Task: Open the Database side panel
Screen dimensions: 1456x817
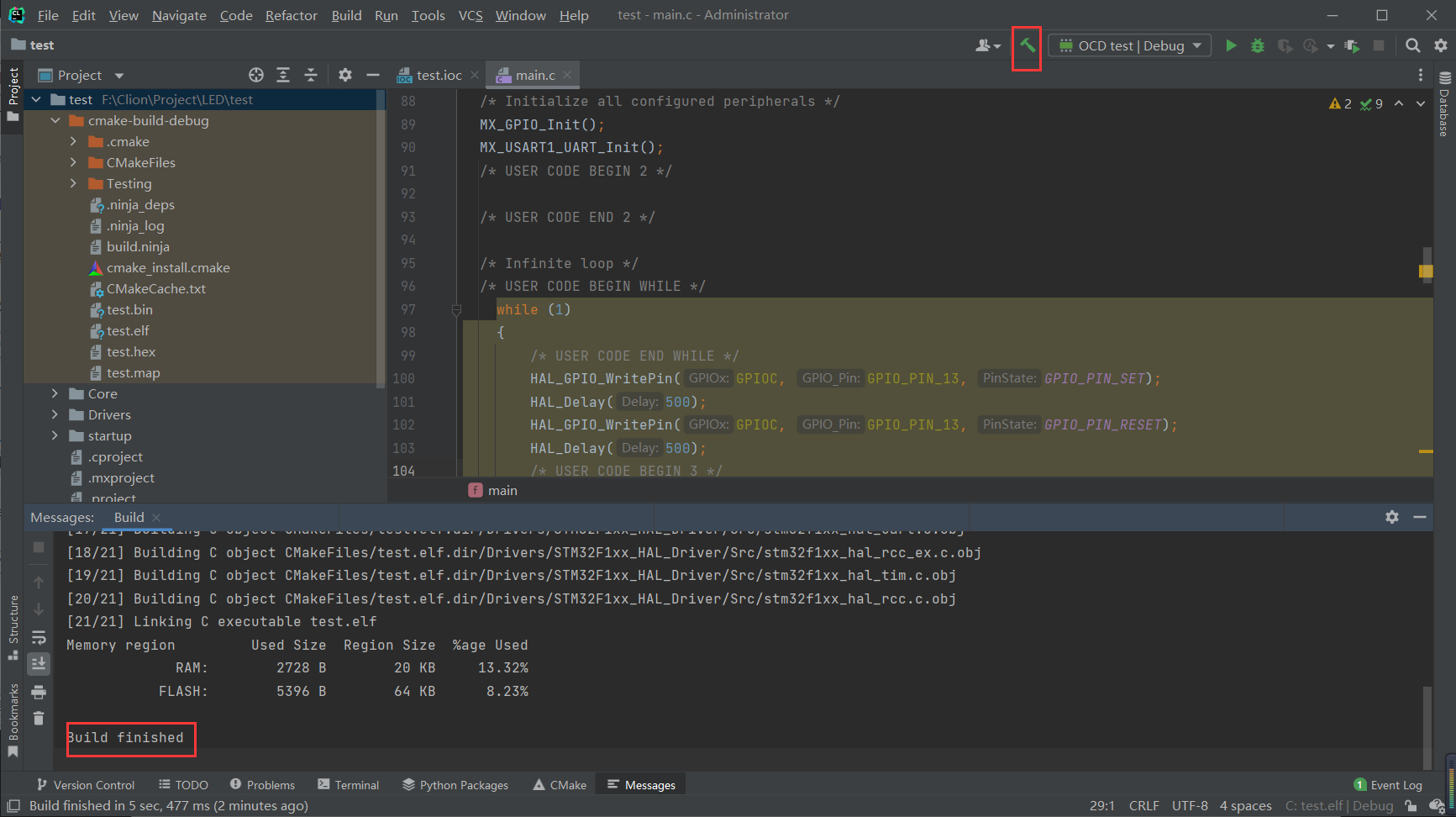Action: click(1444, 105)
